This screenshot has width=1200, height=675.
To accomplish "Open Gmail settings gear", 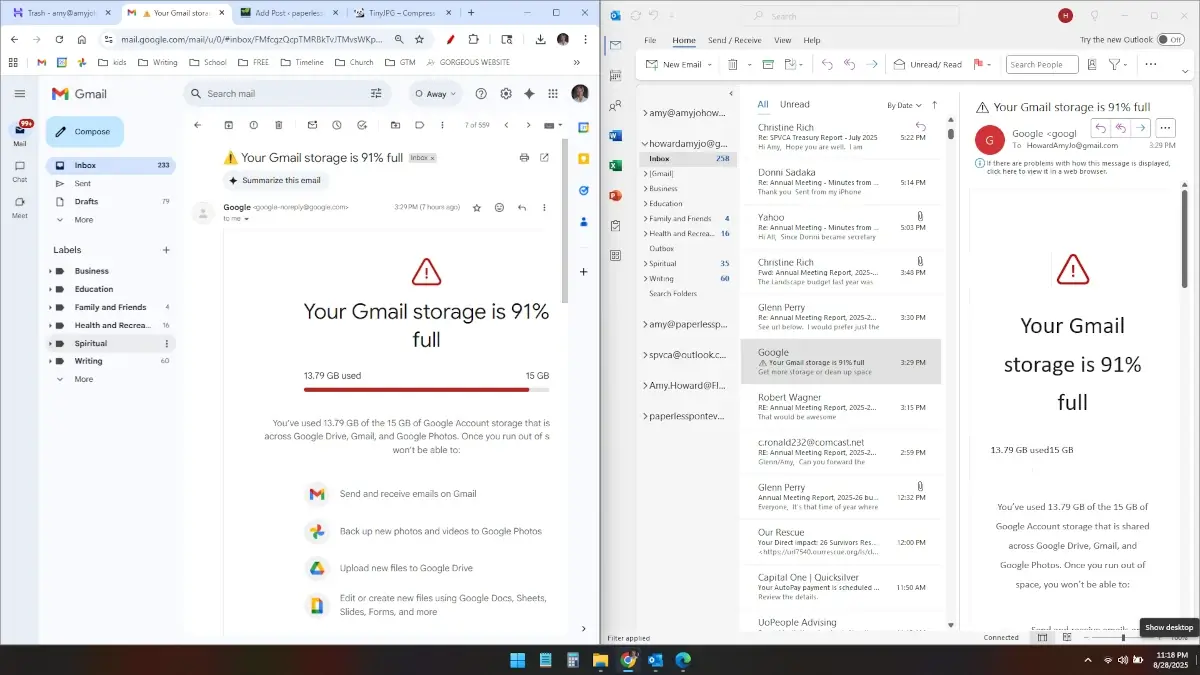I will click(506, 94).
